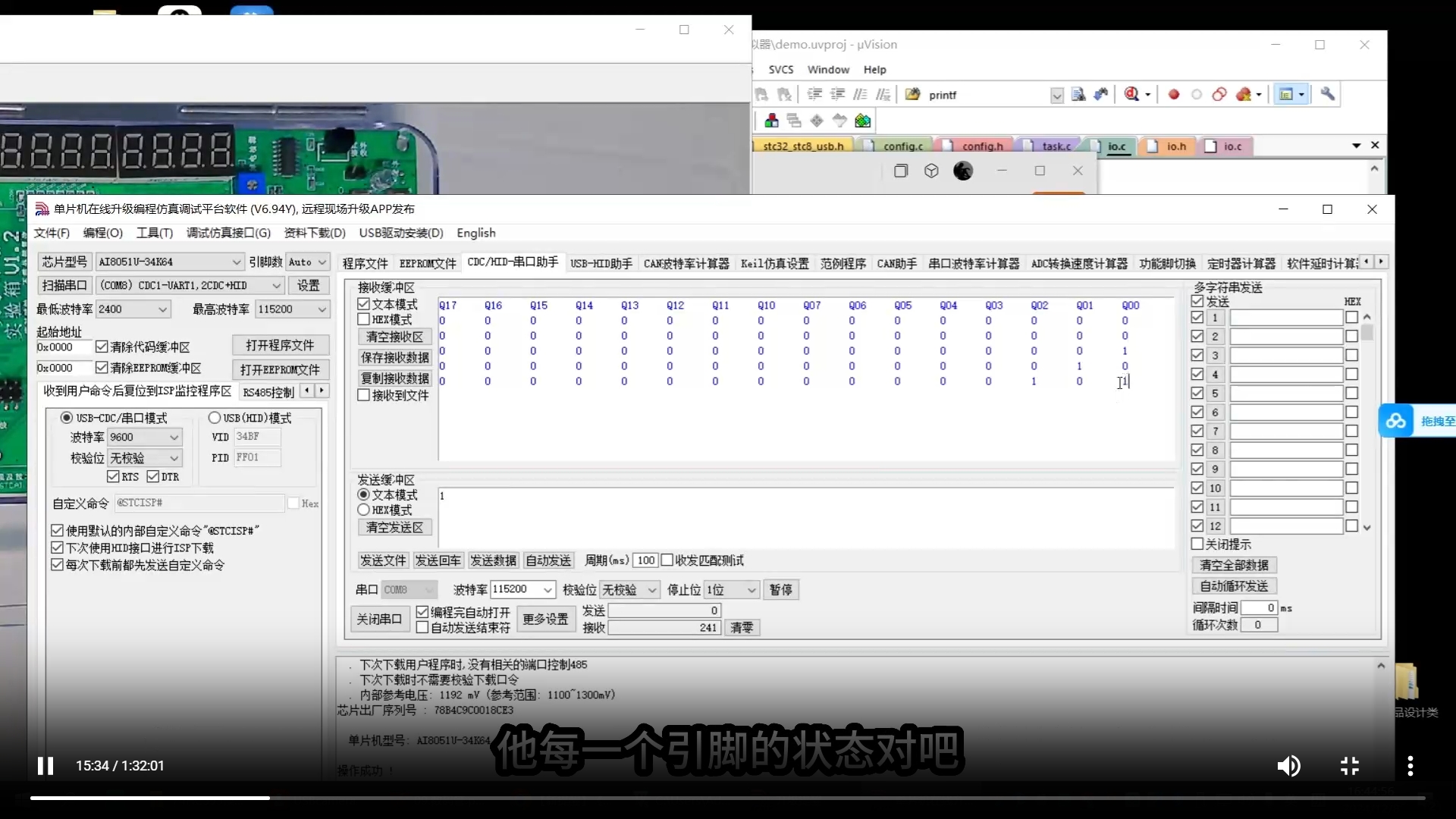Click the cube icon in small floating window
Viewport: 1456px width, 819px height.
[931, 171]
